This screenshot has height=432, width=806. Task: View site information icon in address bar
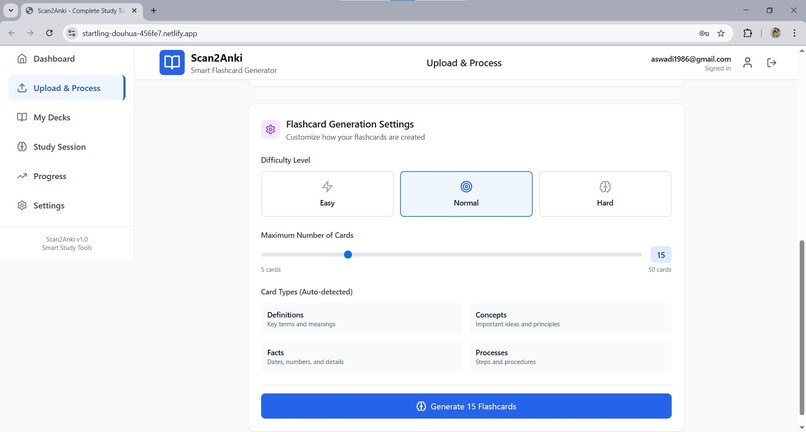coord(72,33)
